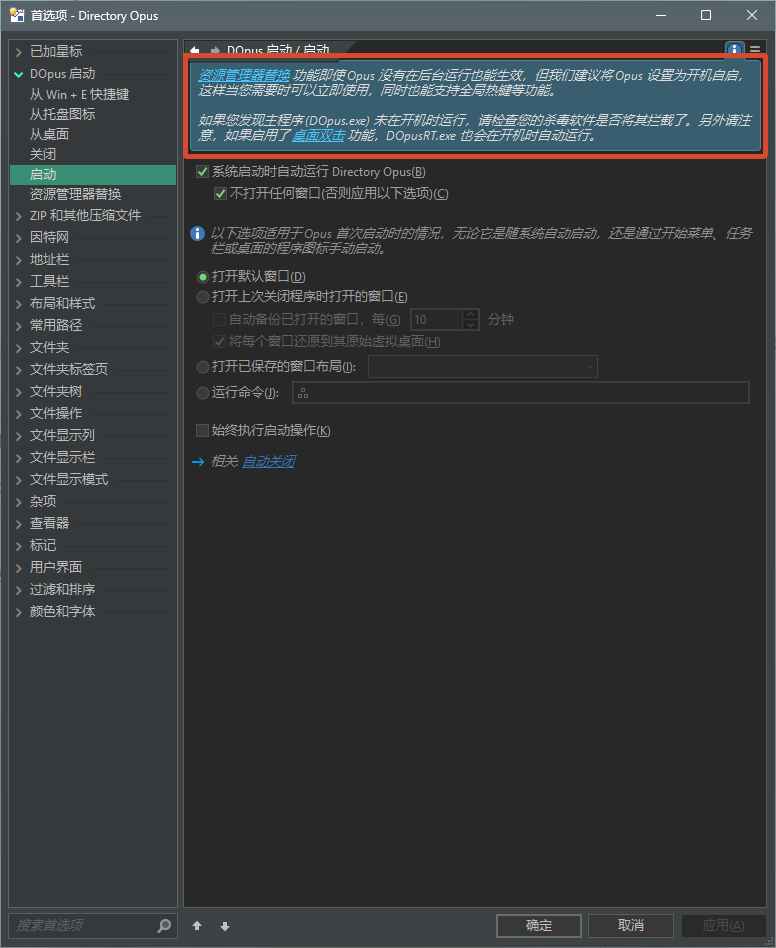Image resolution: width=776 pixels, height=948 pixels.
Task: Select 打开上次关闭程序时打开的窗口 radio option
Action: pyautogui.click(x=204, y=297)
